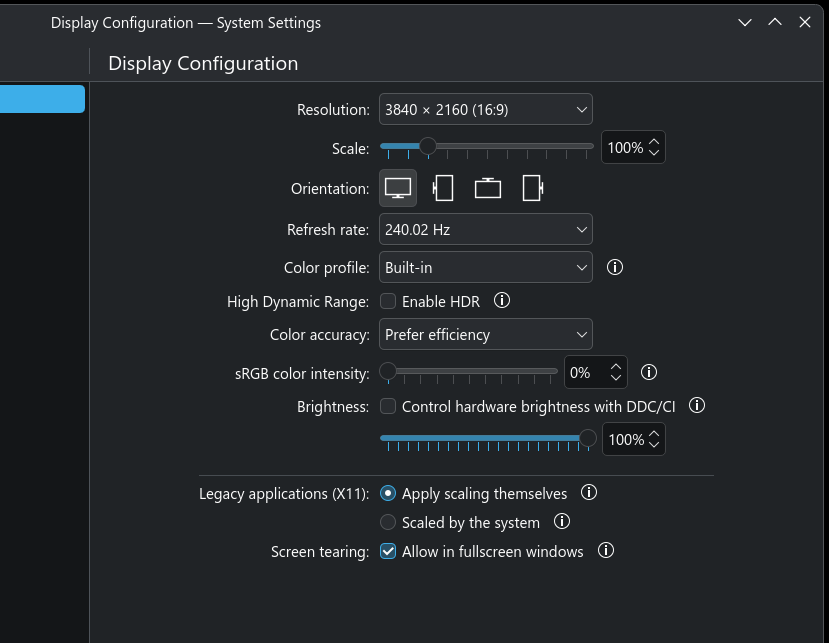
Task: Open info icon for Apply scaling themselves
Action: click(x=588, y=493)
